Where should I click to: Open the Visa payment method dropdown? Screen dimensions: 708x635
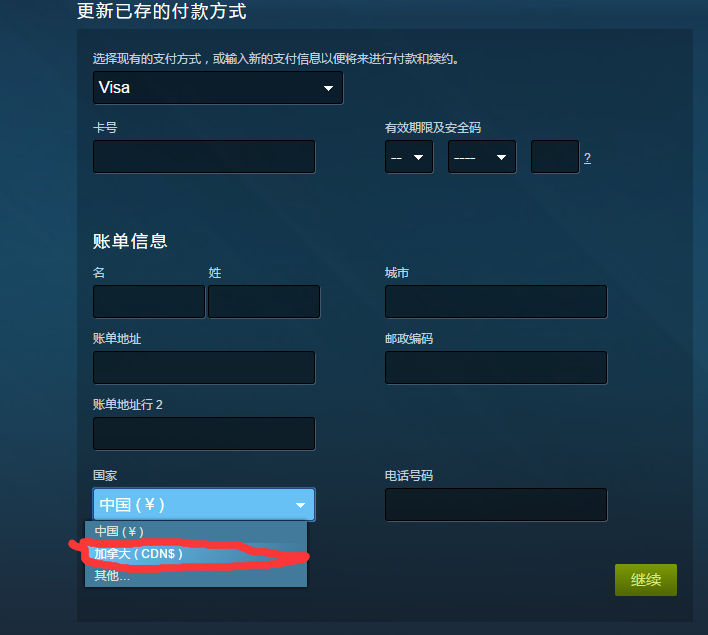click(218, 88)
